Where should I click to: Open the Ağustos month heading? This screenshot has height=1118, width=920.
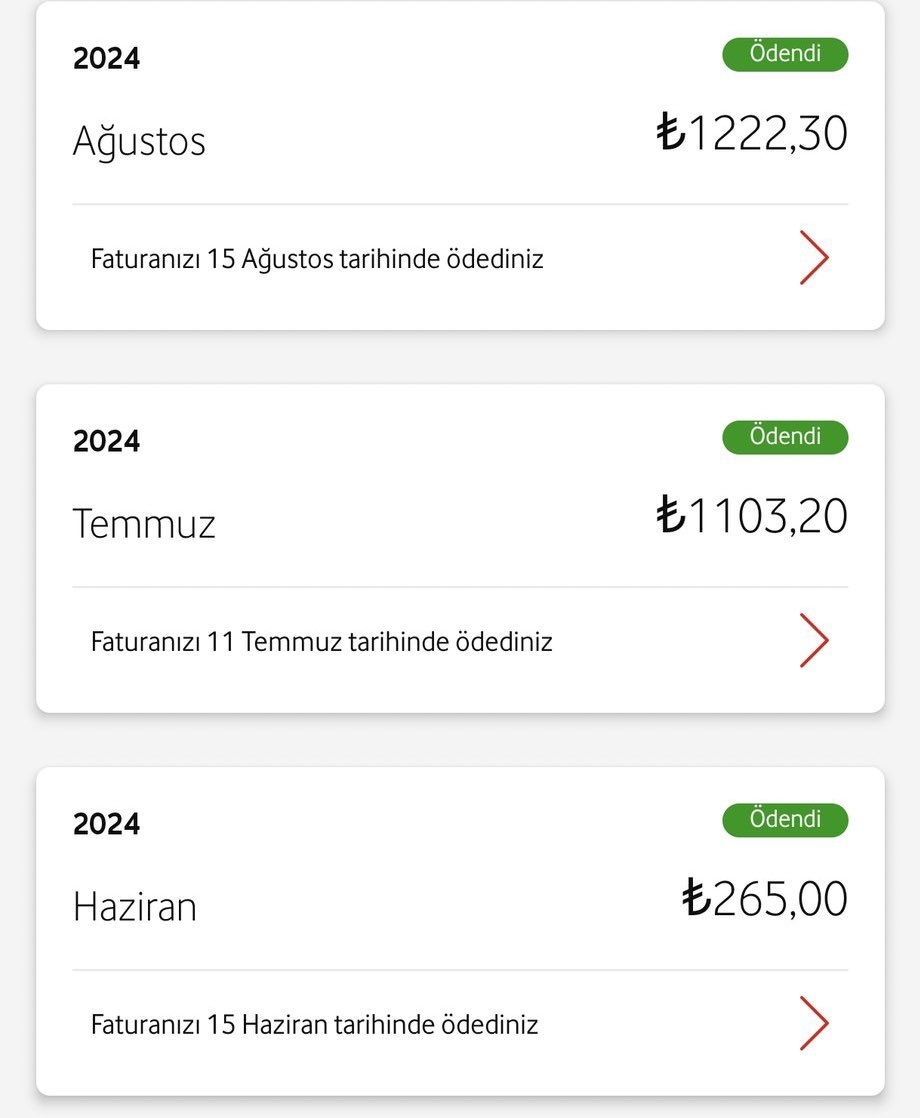point(139,141)
